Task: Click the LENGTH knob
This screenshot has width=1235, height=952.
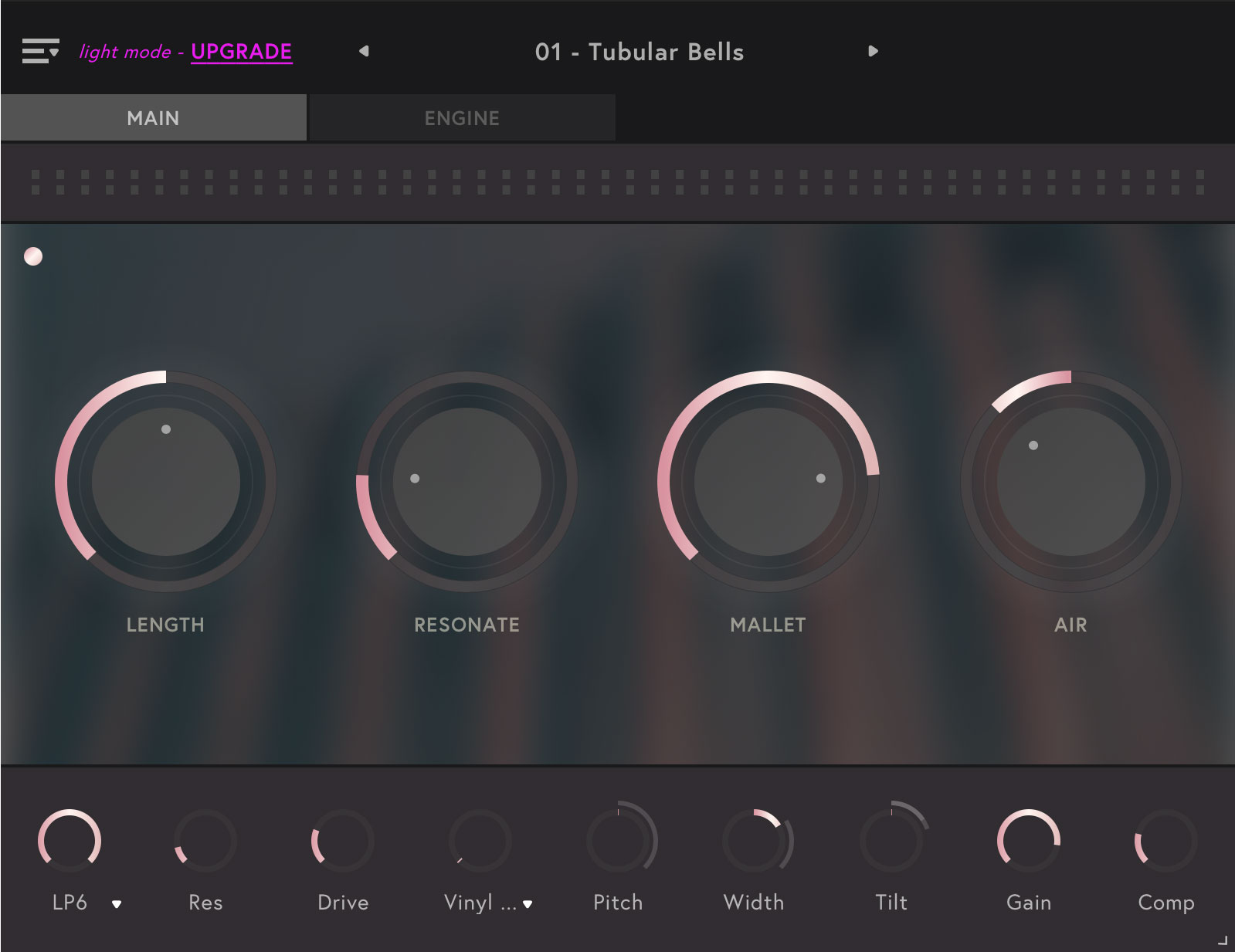Action: tap(165, 482)
